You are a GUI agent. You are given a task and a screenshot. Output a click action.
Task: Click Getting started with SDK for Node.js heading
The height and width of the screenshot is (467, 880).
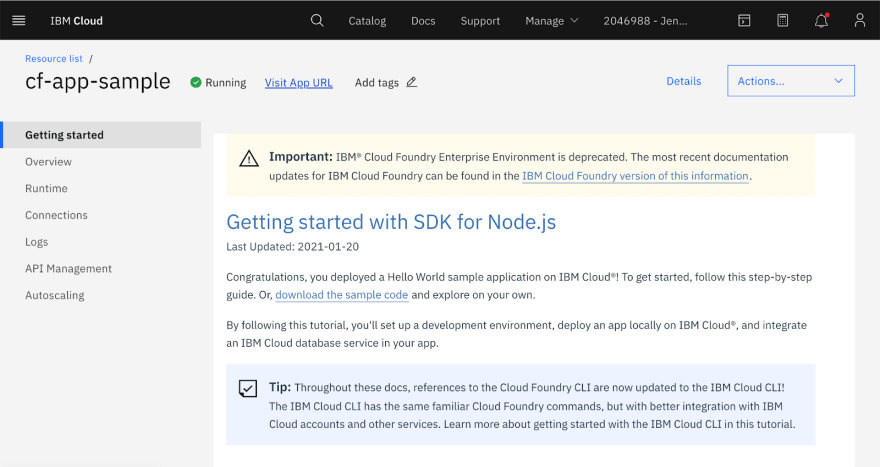click(x=391, y=222)
